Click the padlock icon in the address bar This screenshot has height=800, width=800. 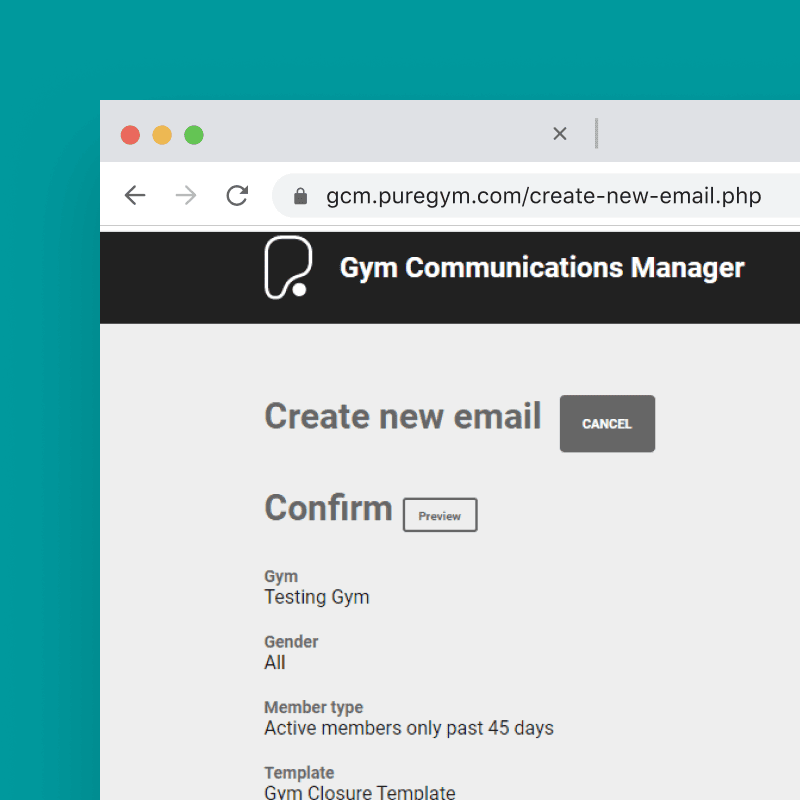tap(299, 196)
